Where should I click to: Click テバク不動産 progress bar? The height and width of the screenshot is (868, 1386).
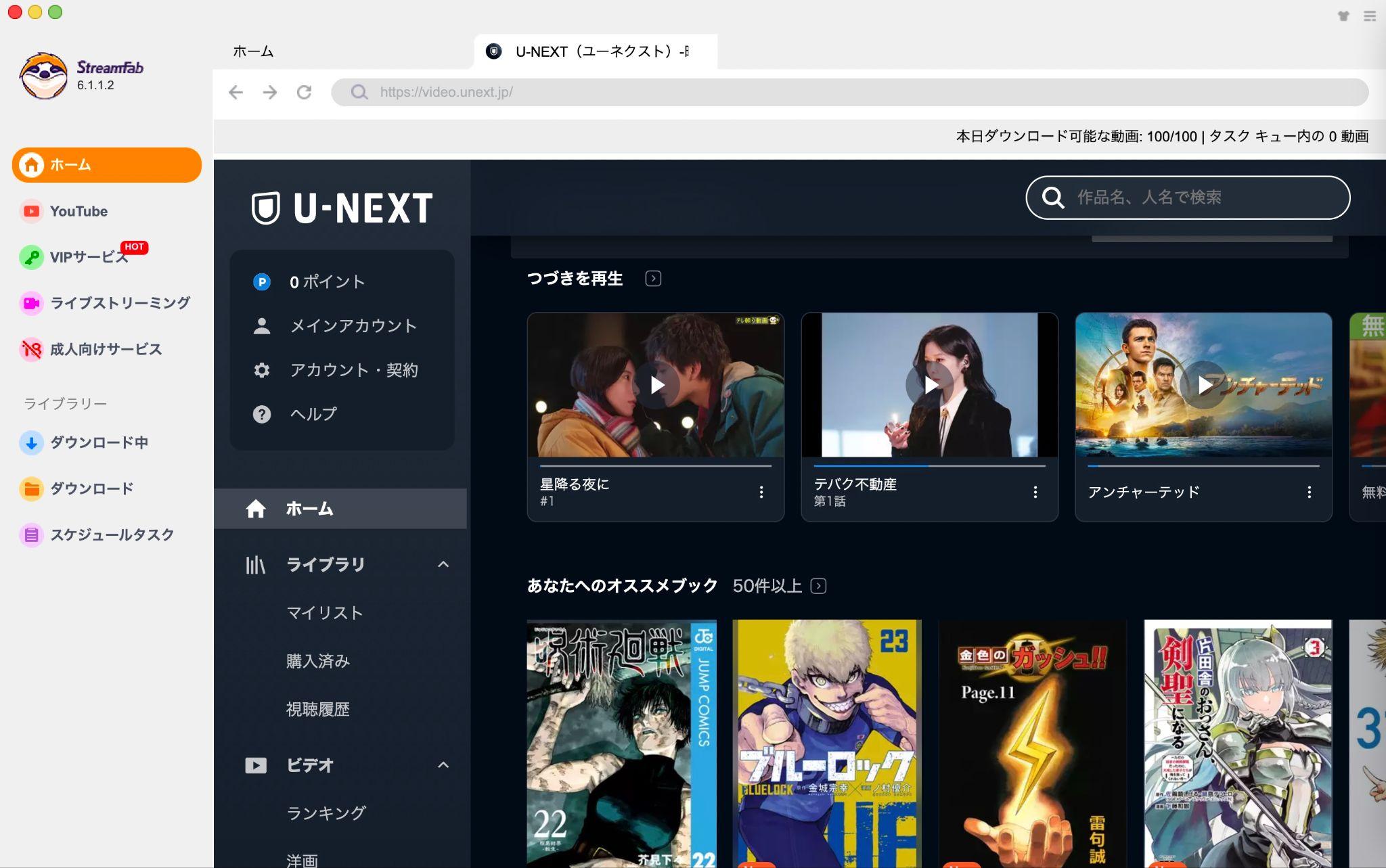pyautogui.click(x=930, y=465)
